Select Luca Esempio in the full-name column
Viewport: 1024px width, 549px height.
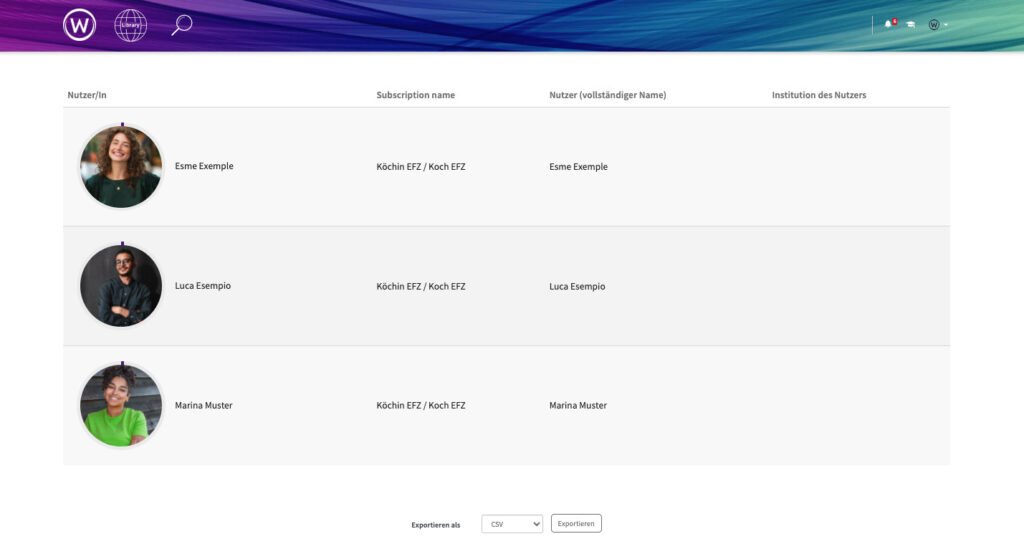point(577,286)
